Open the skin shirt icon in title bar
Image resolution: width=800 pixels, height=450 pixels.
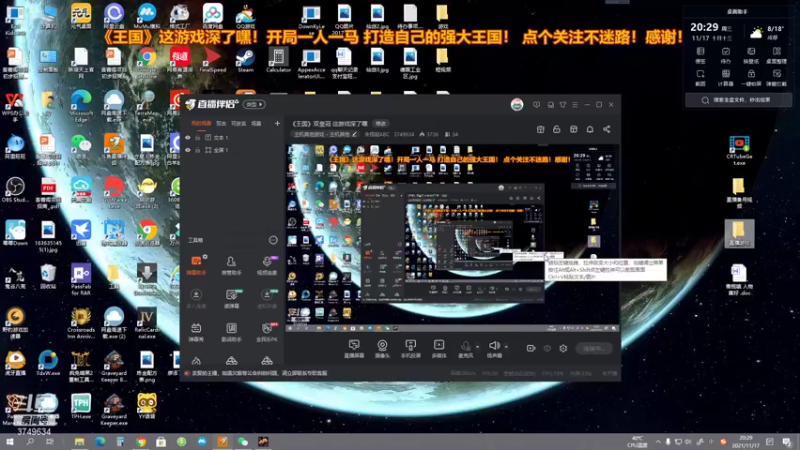pos(563,105)
